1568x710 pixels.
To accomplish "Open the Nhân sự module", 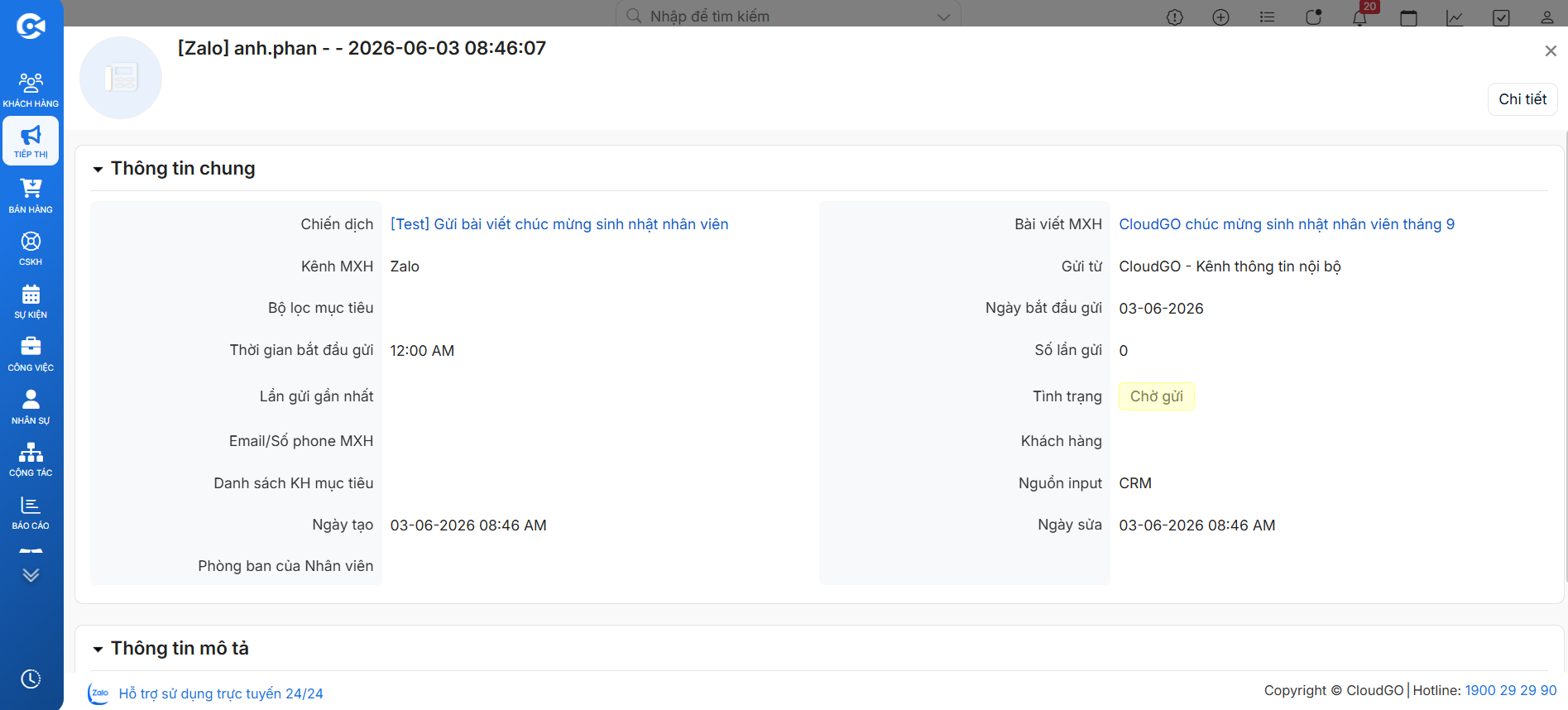I will click(31, 407).
